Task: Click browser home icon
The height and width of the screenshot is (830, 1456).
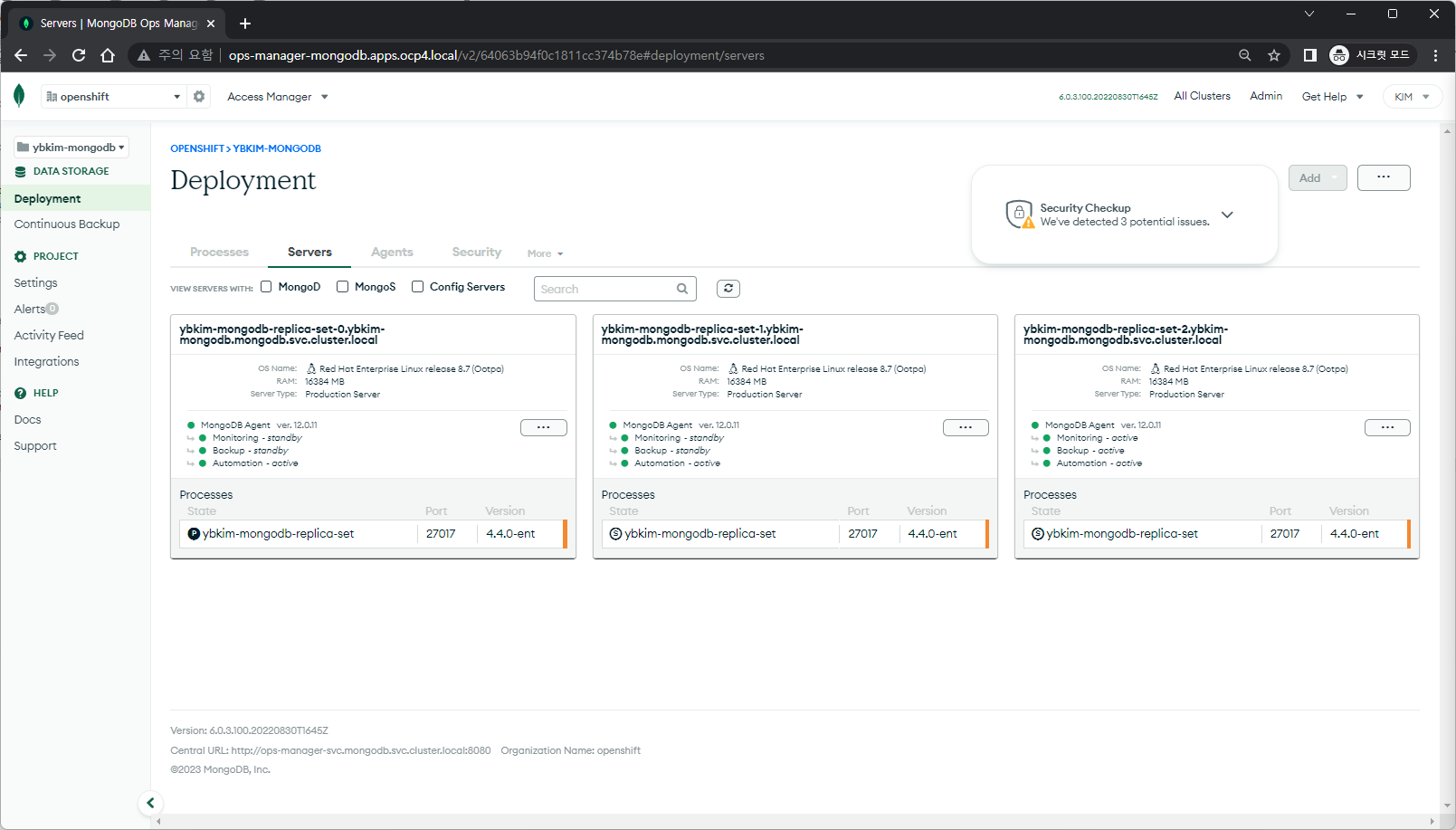Action: click(108, 55)
